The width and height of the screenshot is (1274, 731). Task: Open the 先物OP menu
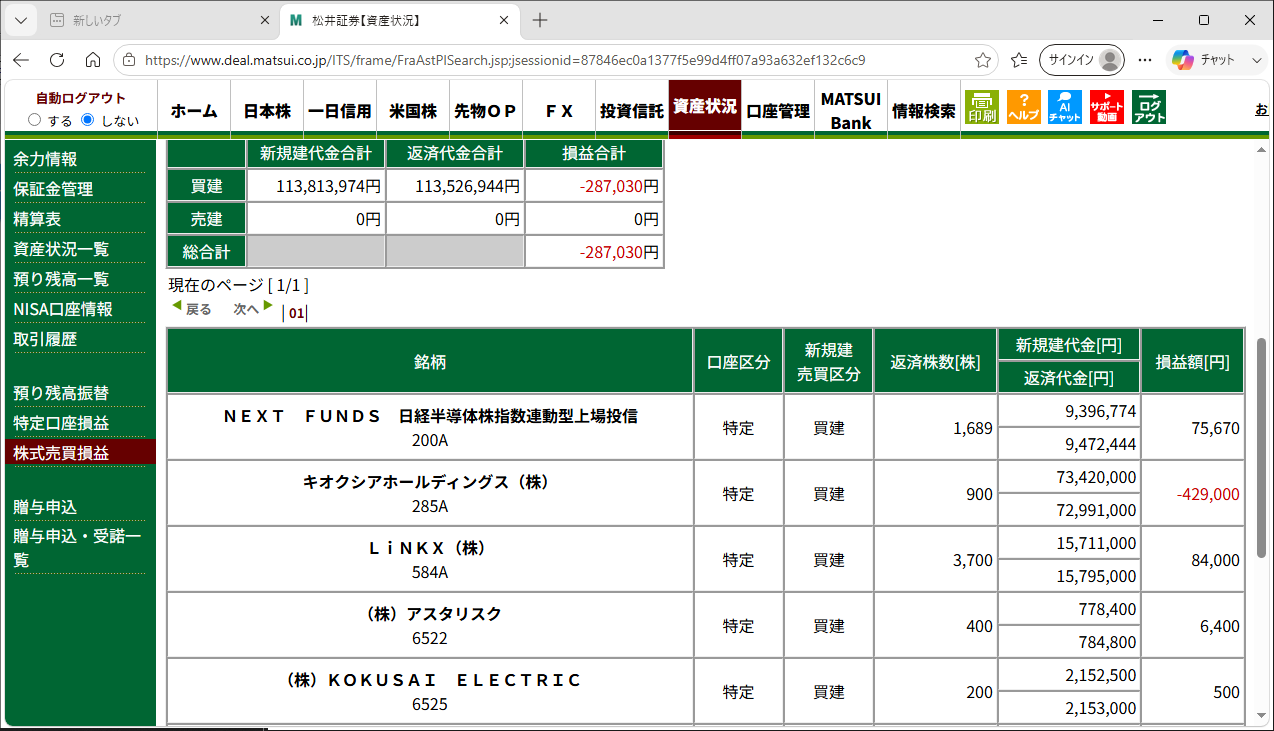485,111
